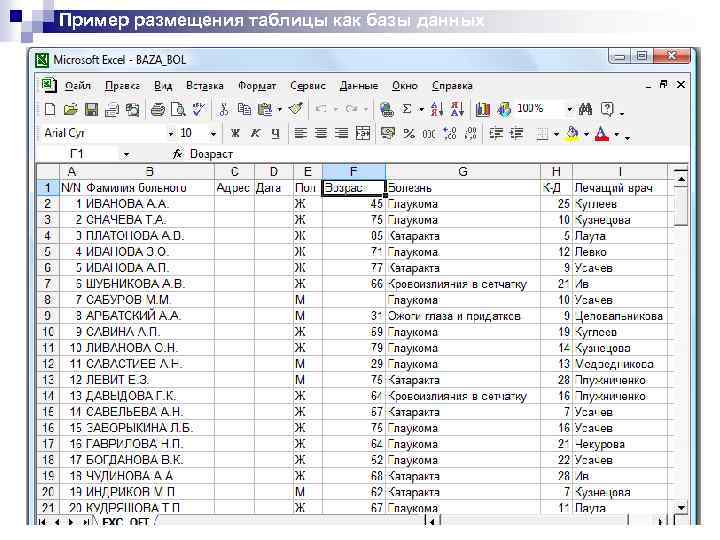Open the Формат menu
720x540 pixels.
[257, 86]
